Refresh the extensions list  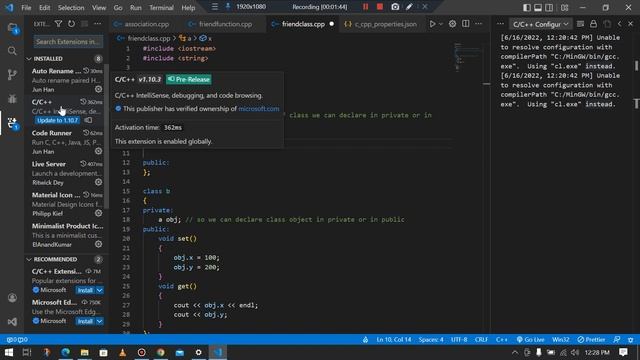tap(71, 24)
